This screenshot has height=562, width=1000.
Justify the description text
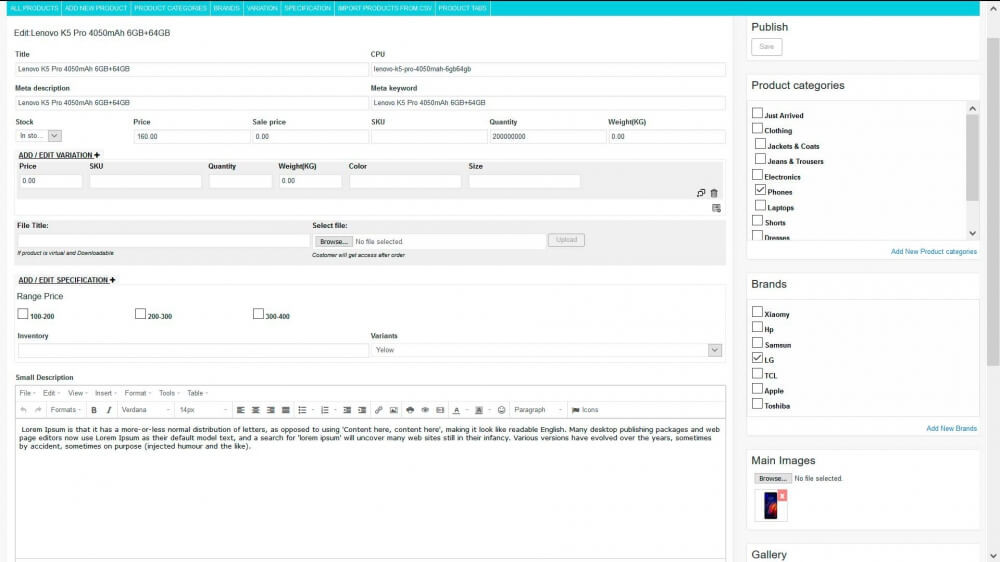(286, 410)
